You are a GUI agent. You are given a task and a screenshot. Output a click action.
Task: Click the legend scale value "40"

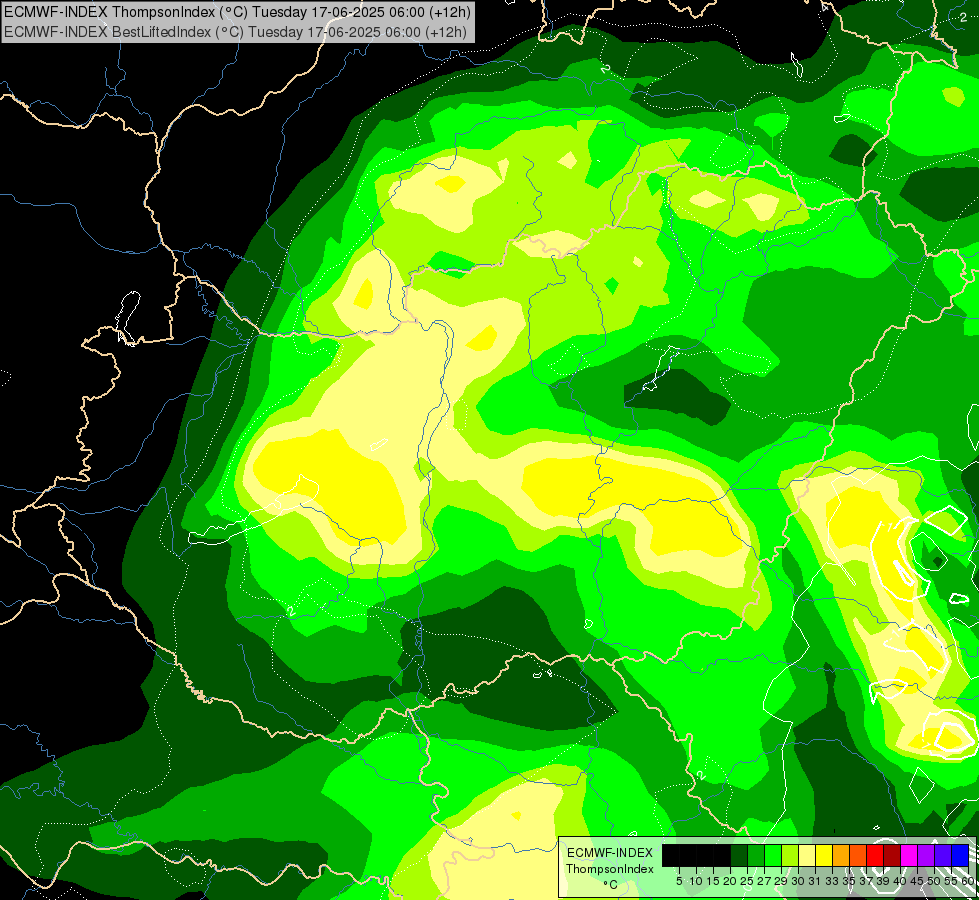pyautogui.click(x=900, y=881)
